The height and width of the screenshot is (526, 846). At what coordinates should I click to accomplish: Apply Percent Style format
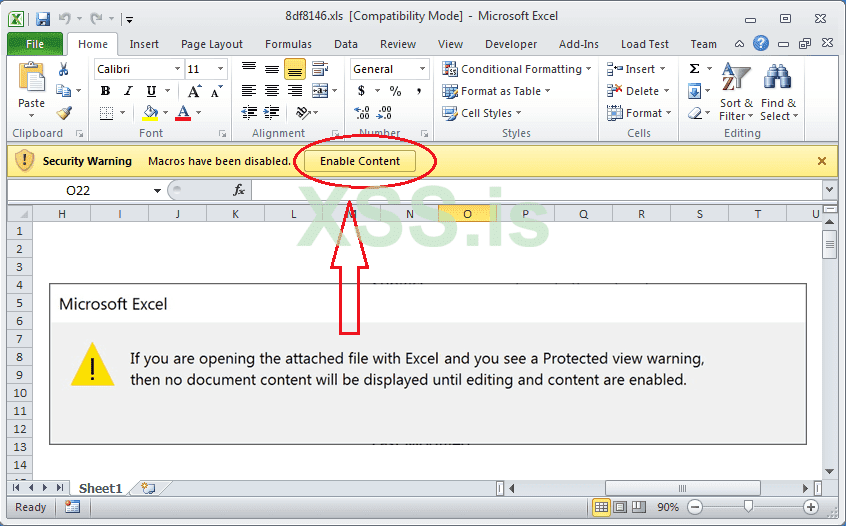(x=395, y=91)
